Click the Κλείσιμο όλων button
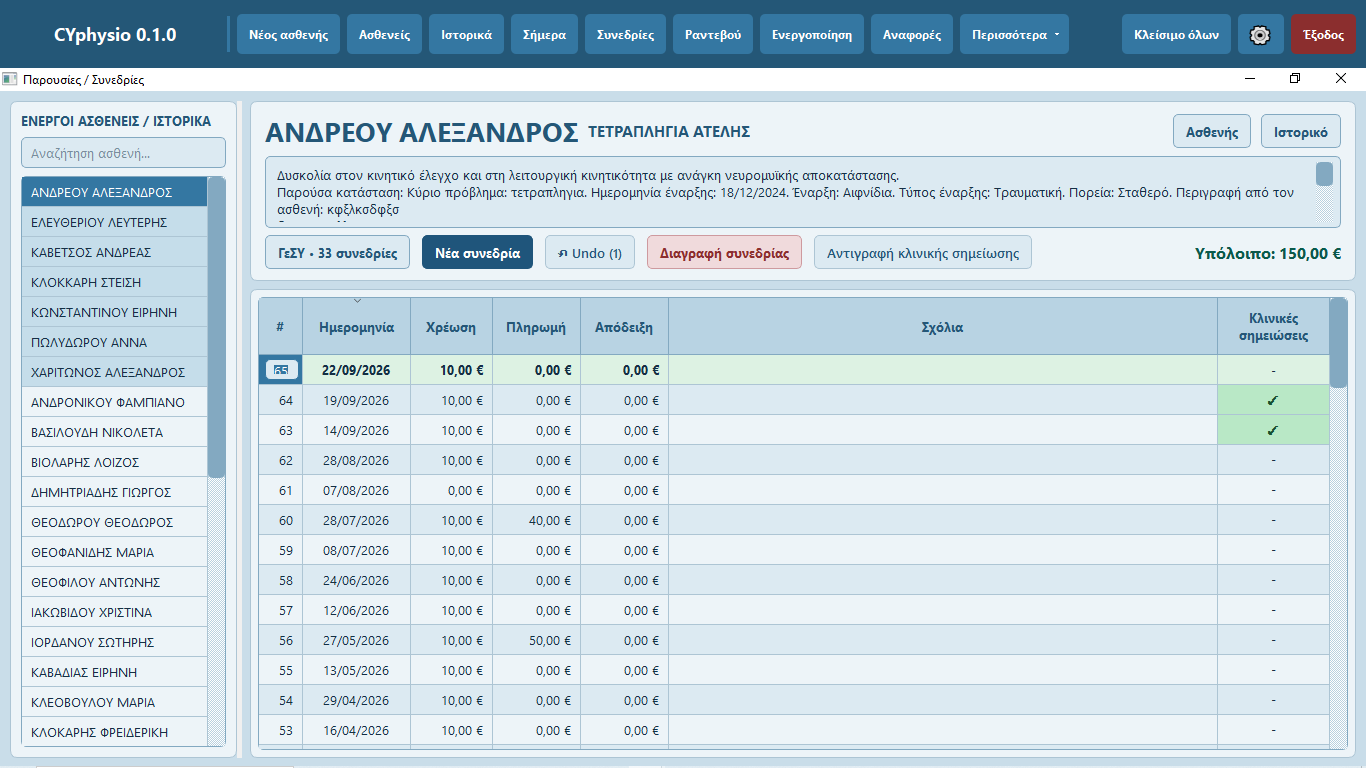1366x768 pixels. [1176, 34]
